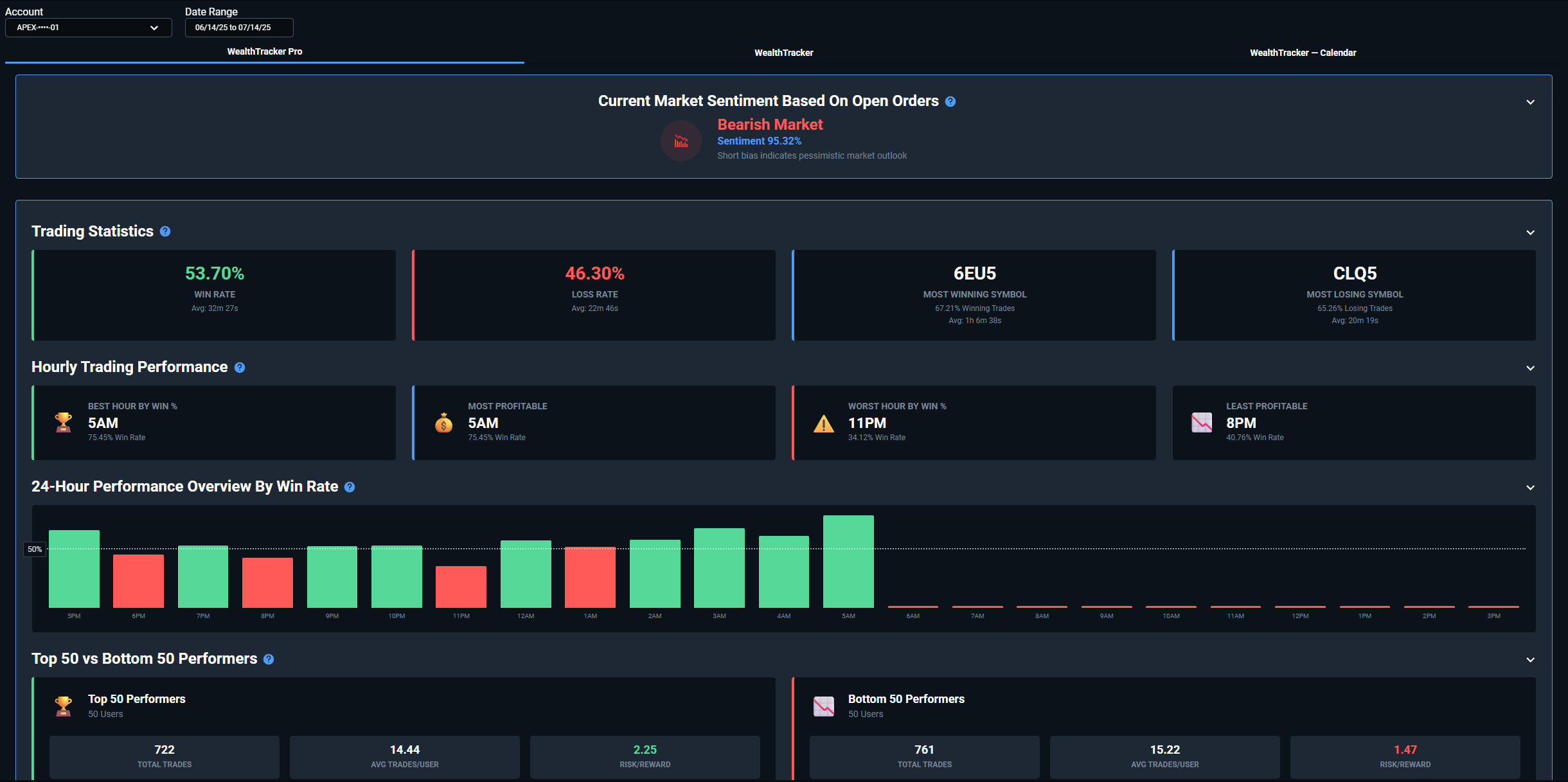The image size is (1568, 782).
Task: Select the CLQ5 Most Losing Symbol card
Action: (x=1355, y=295)
